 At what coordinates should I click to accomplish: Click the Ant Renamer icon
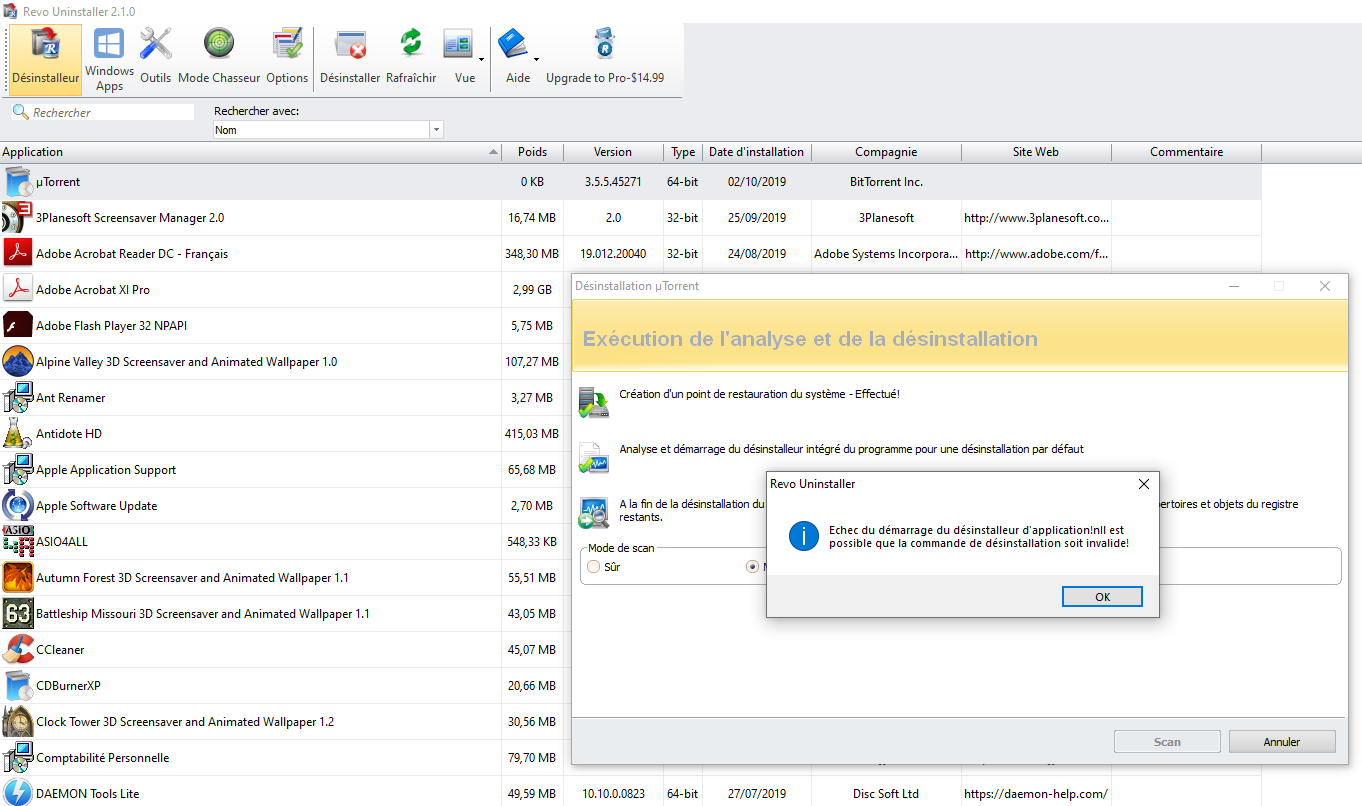(18, 398)
